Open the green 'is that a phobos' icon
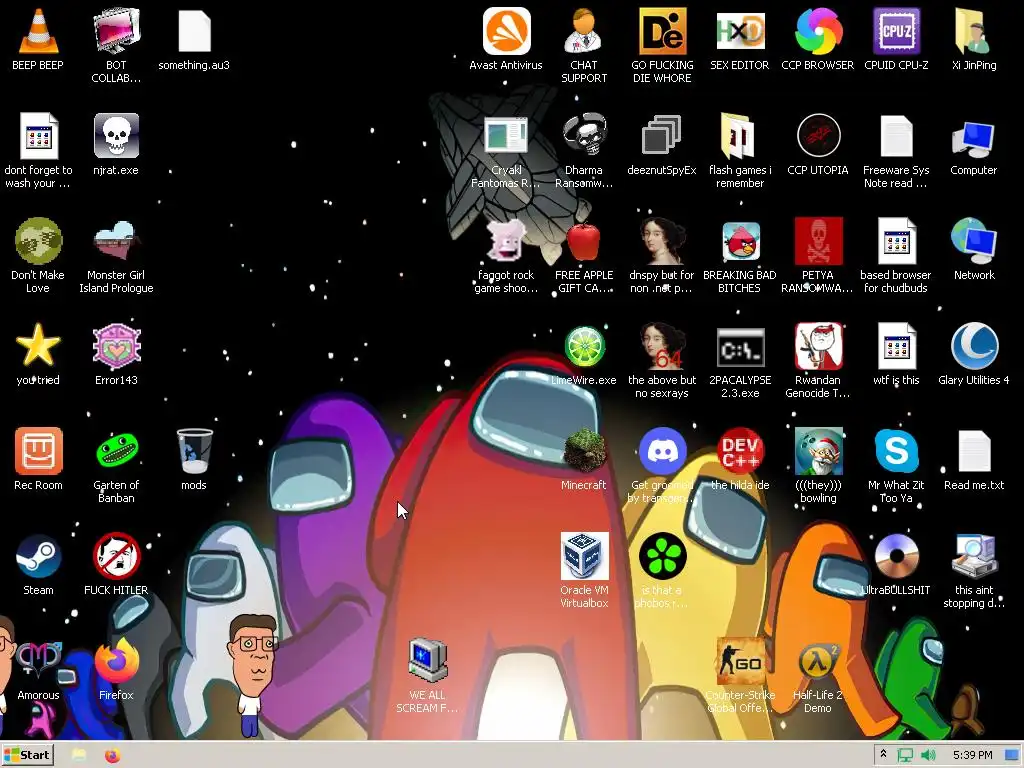 tap(662, 556)
